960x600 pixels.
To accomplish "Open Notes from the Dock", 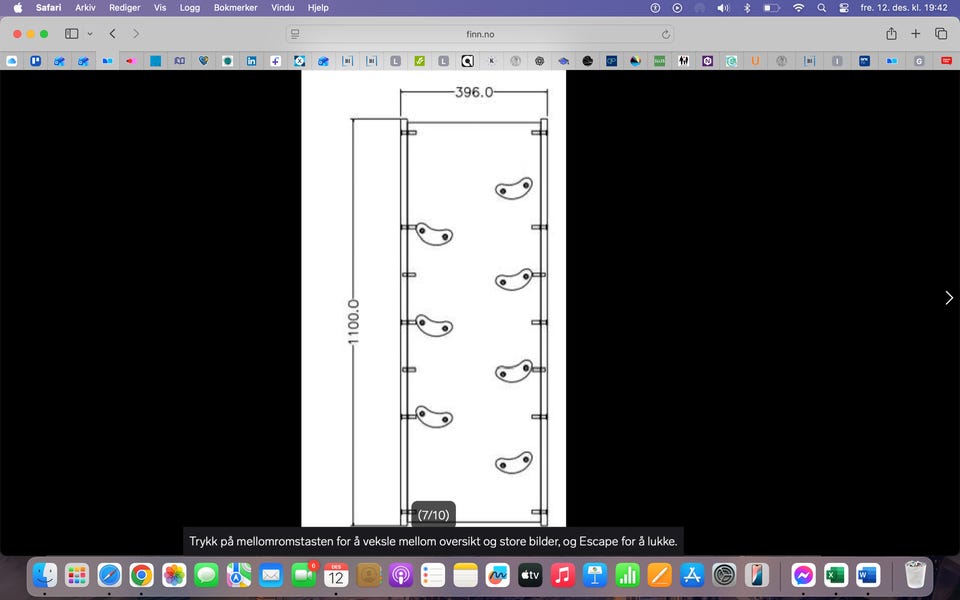I will click(465, 575).
